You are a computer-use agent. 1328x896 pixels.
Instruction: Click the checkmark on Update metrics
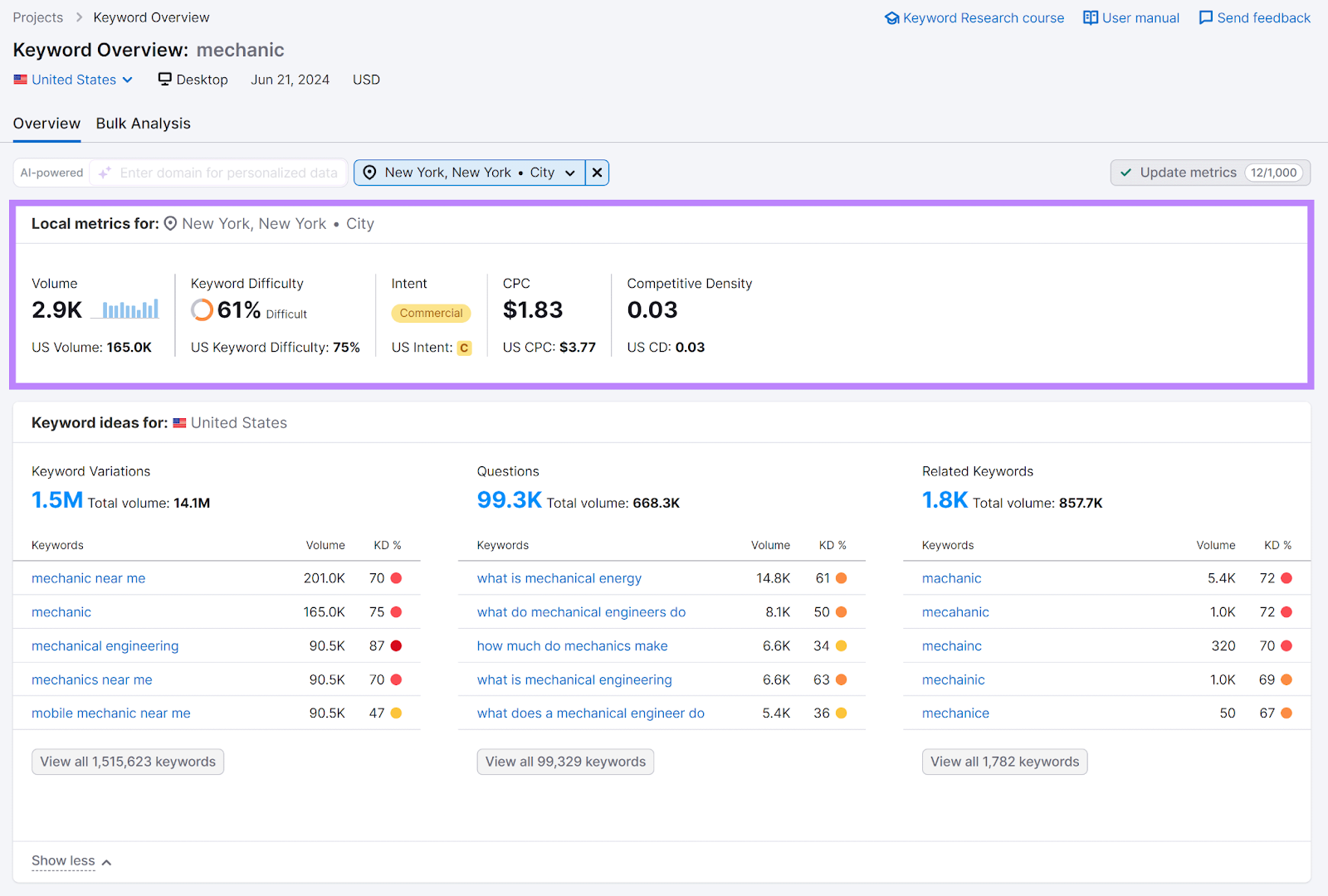(x=1126, y=173)
